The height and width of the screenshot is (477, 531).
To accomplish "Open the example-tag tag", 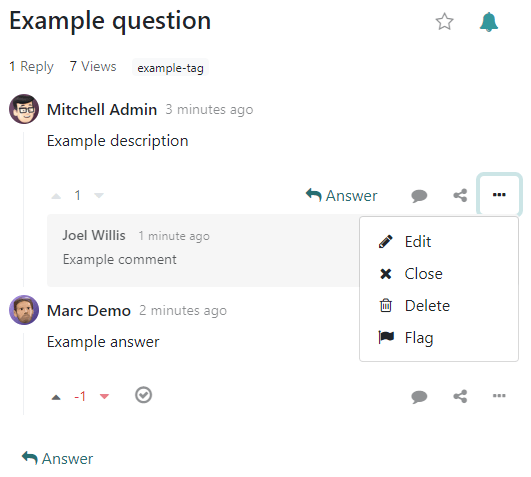I will pyautogui.click(x=170, y=67).
